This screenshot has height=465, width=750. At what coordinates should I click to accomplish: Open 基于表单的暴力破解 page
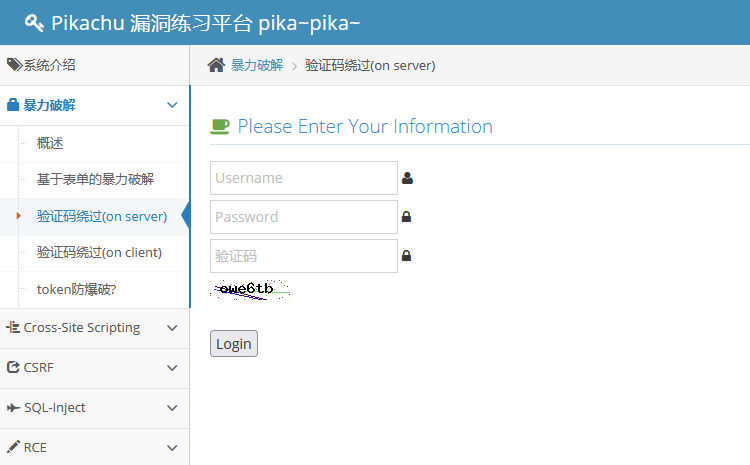pyautogui.click(x=95, y=179)
